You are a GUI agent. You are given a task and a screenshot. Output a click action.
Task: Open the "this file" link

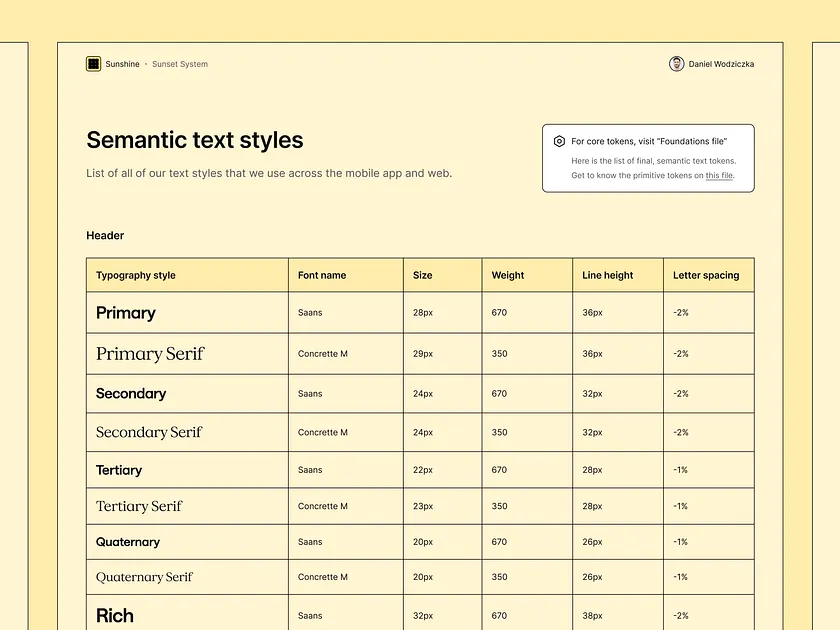[x=720, y=174]
